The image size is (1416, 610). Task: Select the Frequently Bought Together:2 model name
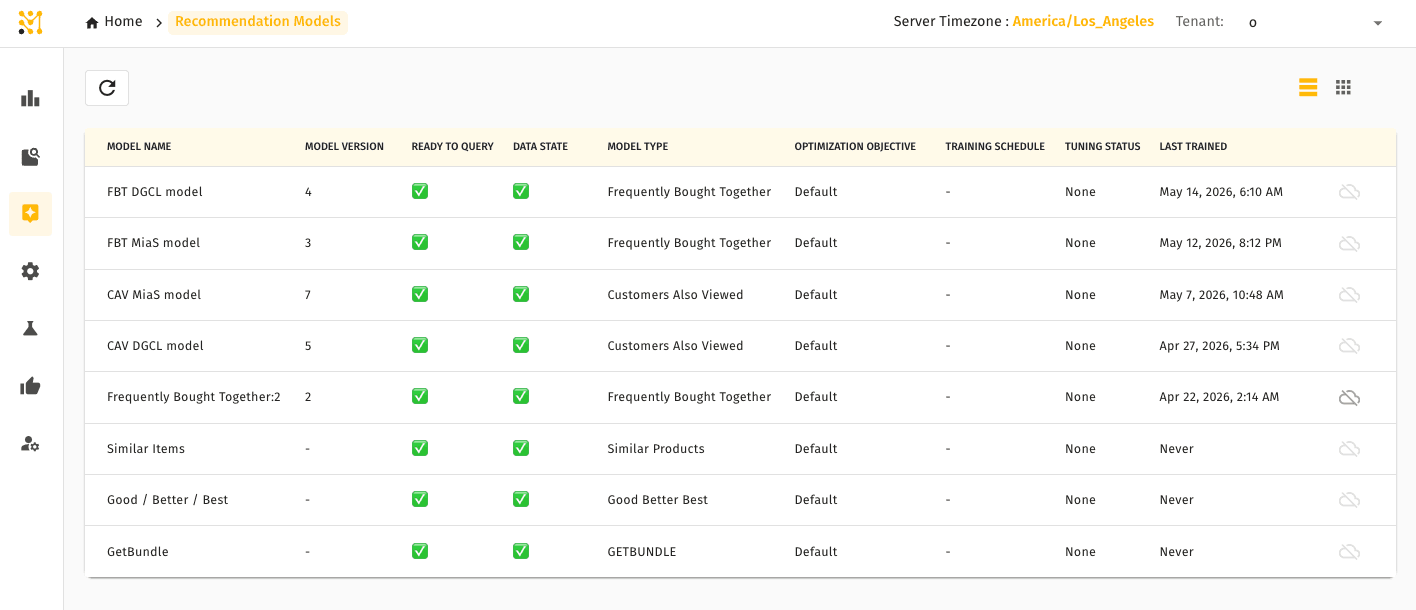tap(194, 397)
